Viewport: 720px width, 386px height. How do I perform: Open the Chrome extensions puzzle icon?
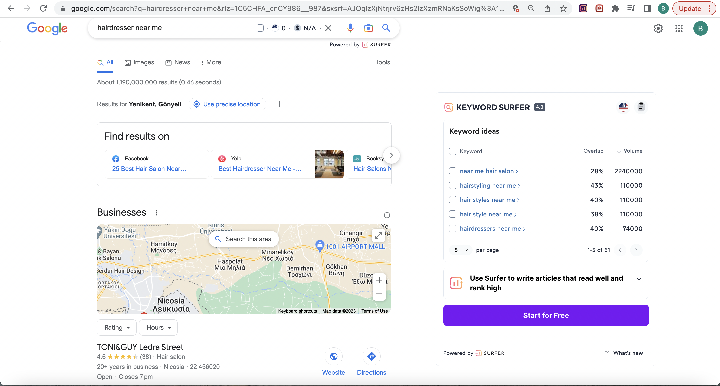615,8
